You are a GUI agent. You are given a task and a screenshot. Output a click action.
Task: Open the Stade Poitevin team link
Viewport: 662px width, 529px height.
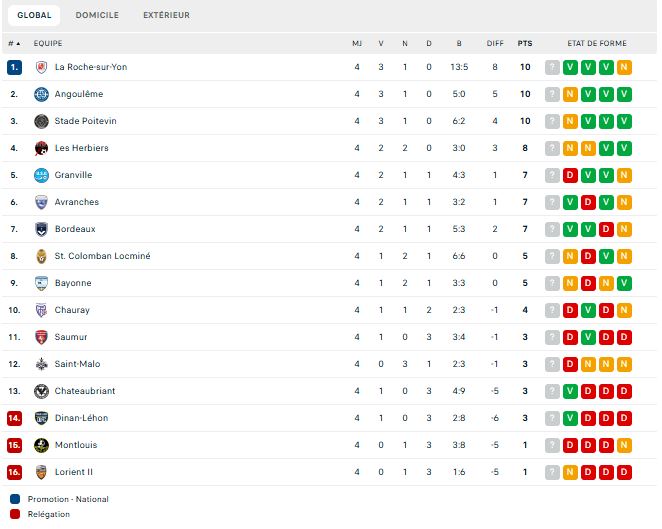(x=85, y=121)
